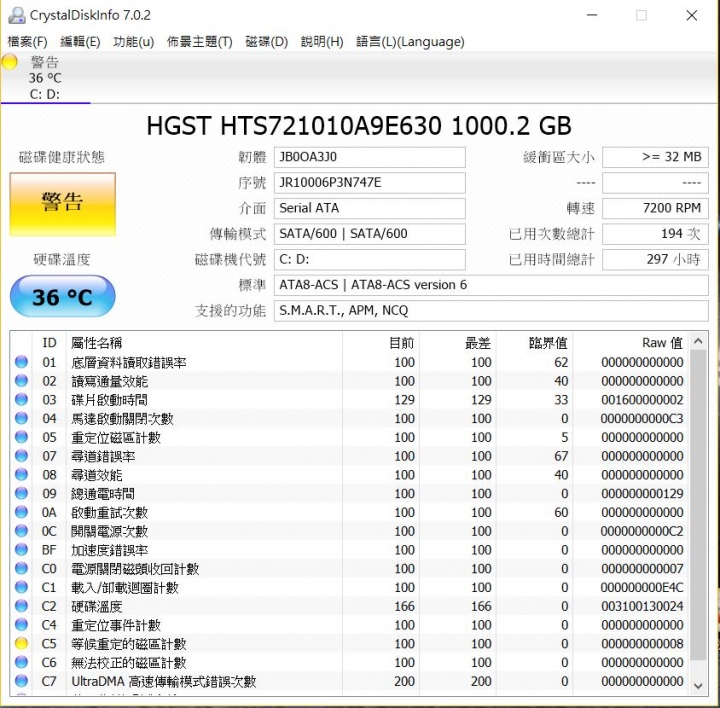720x708 pixels.
Task: Click the buffer size field >= 32 MB
Action: point(655,157)
